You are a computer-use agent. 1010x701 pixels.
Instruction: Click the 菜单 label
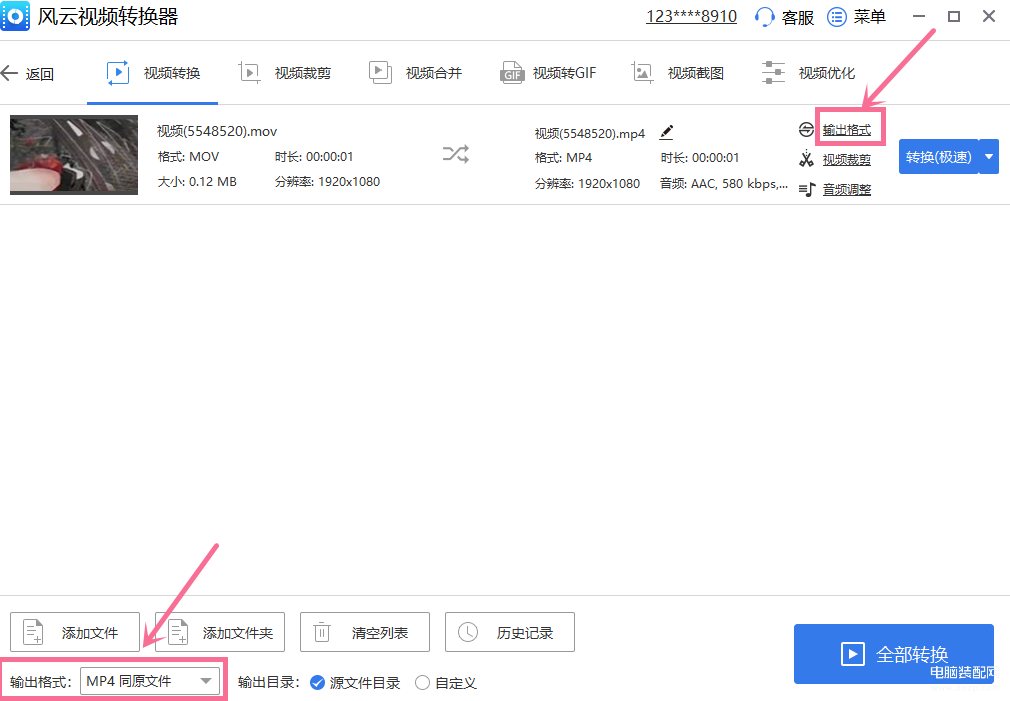pyautogui.click(x=870, y=17)
